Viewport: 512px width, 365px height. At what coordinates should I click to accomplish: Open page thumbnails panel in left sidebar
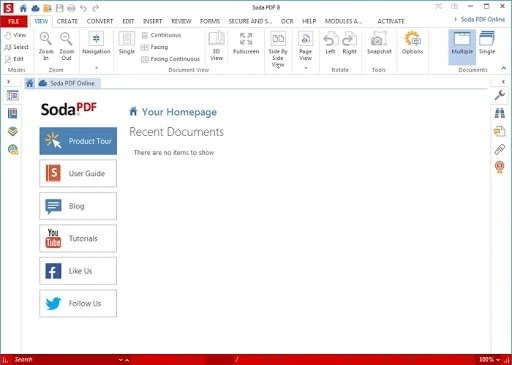13,96
